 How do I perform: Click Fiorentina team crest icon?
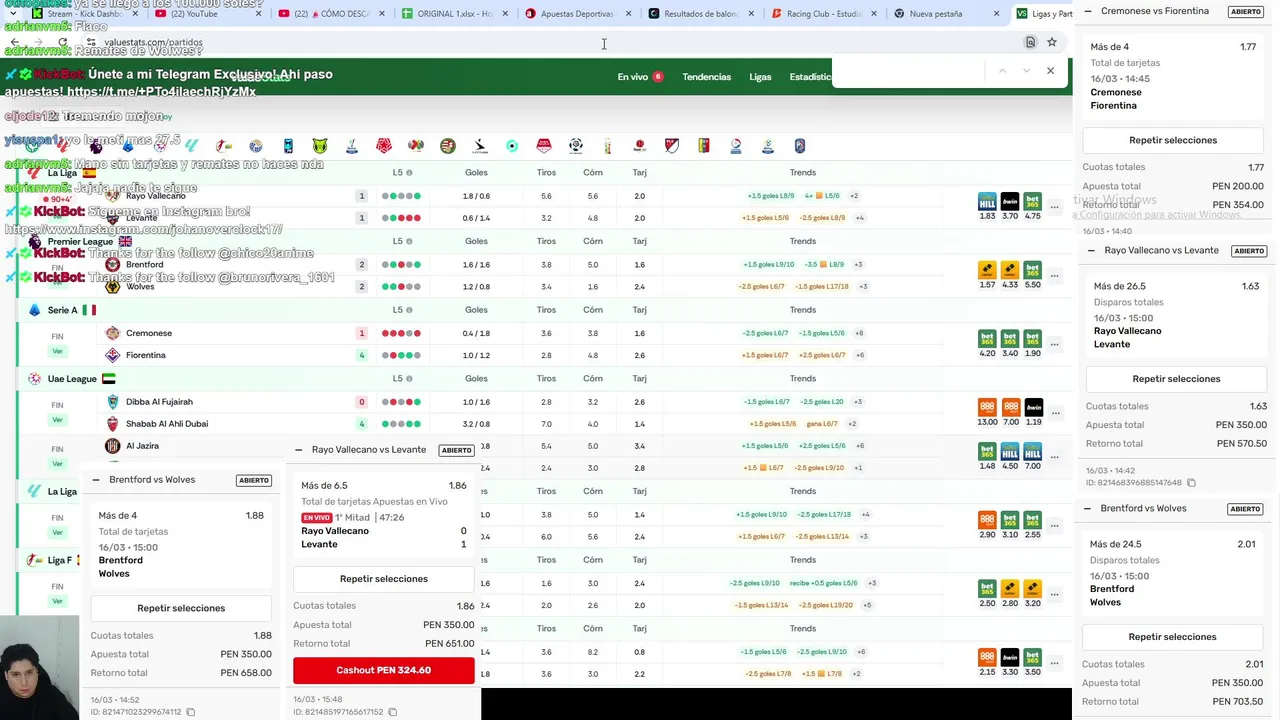click(113, 355)
